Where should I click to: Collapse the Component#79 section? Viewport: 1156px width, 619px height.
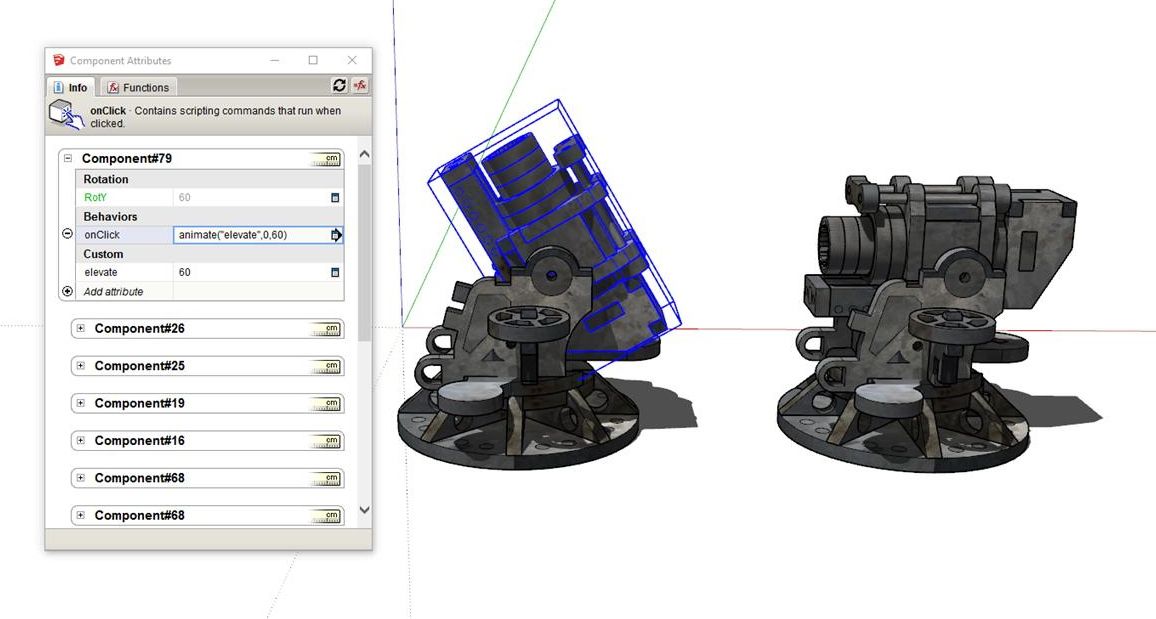tap(68, 158)
